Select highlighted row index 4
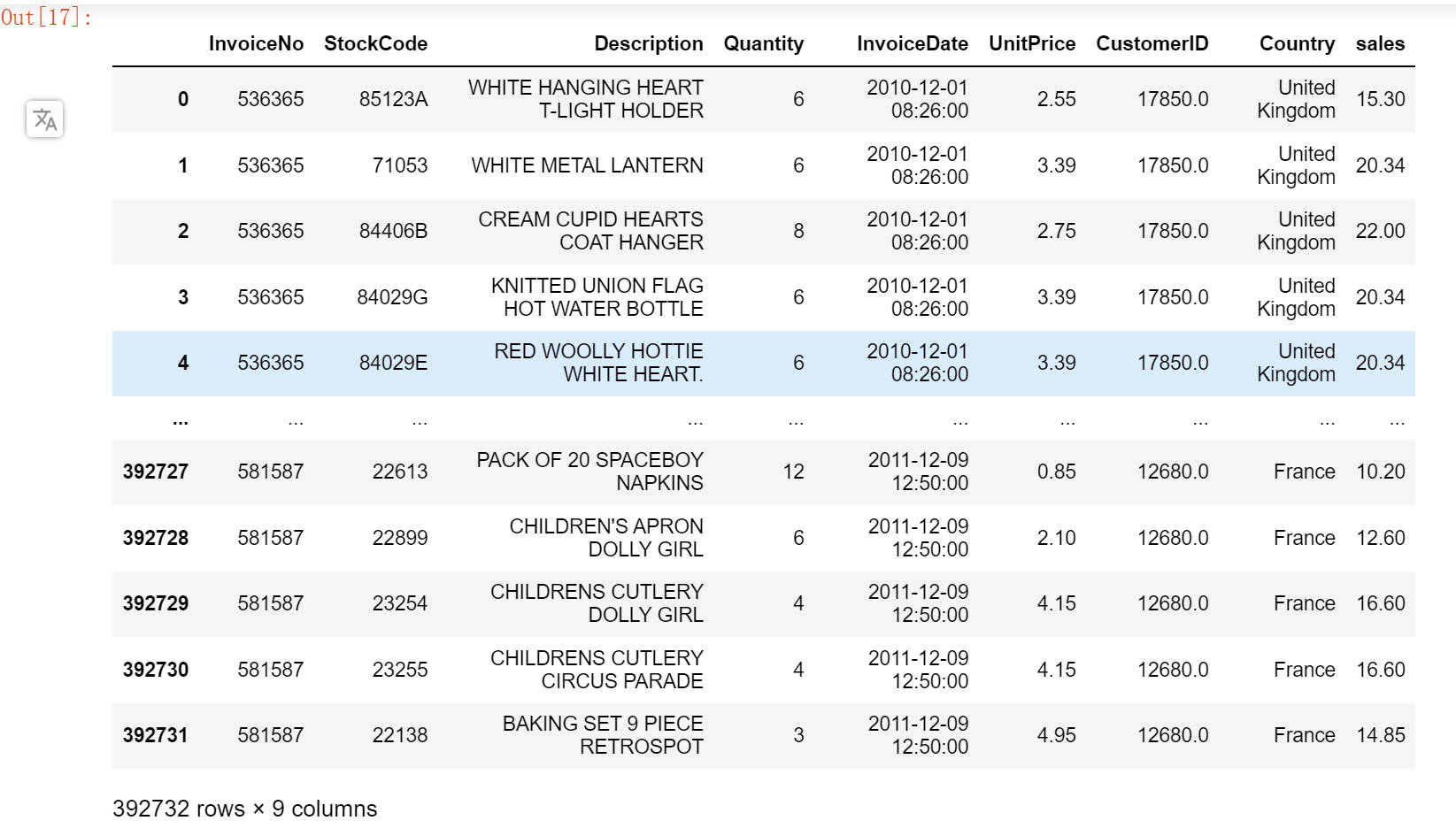 coord(183,363)
